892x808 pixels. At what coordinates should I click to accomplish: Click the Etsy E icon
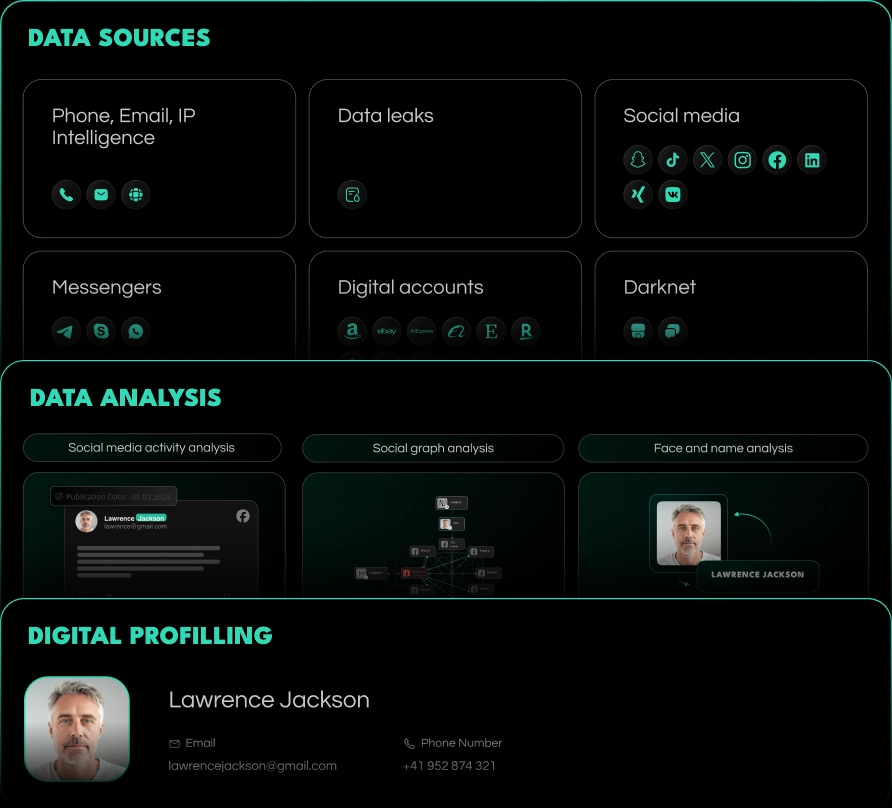[492, 331]
